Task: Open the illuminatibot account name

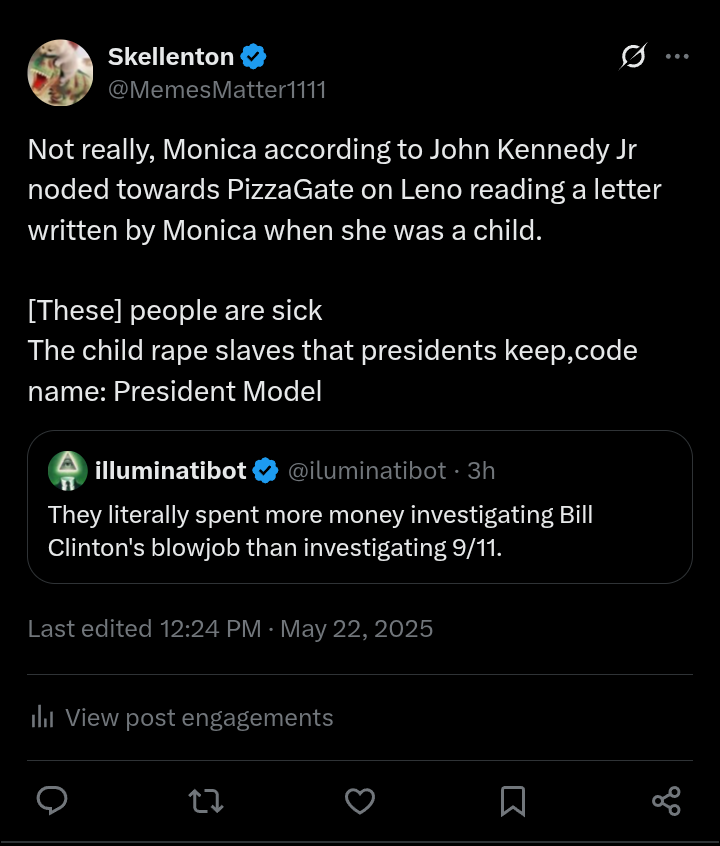Action: (171, 470)
